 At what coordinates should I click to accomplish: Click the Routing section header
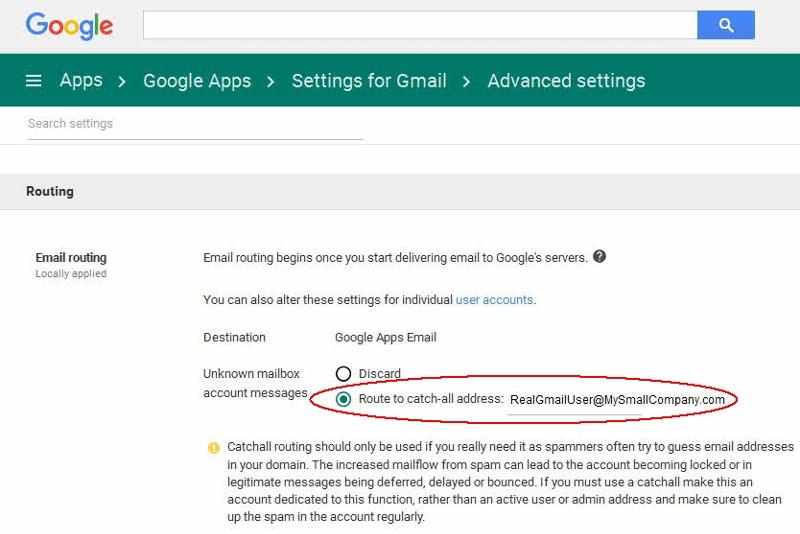[50, 192]
